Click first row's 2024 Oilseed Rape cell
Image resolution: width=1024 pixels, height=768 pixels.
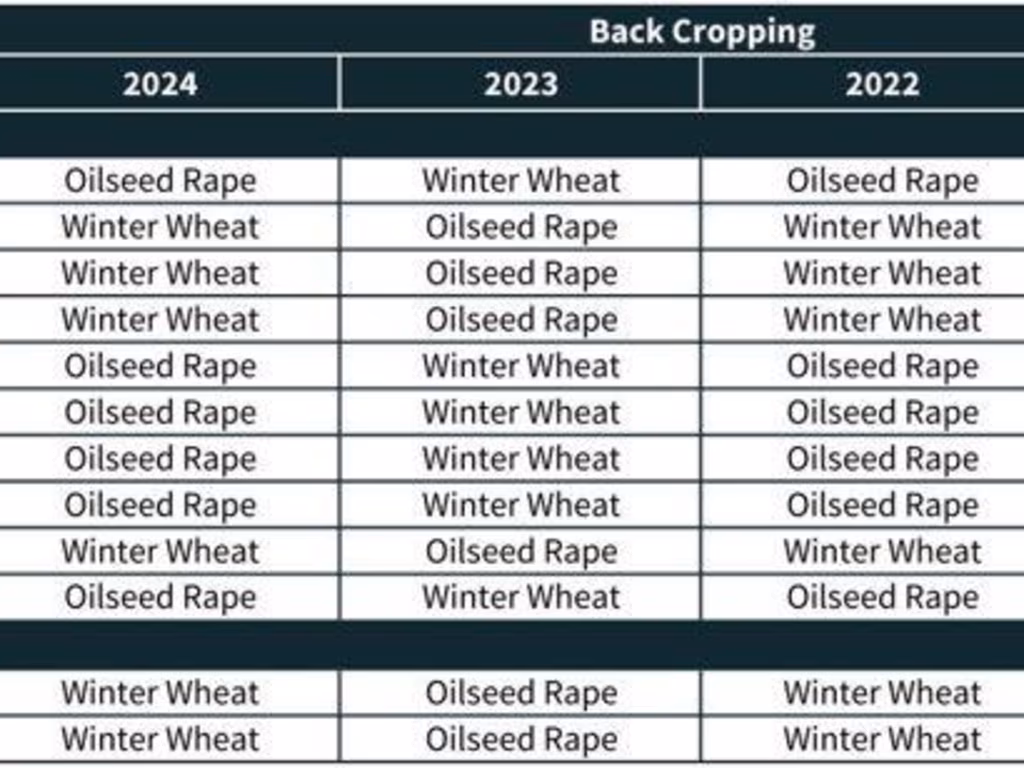(160, 181)
